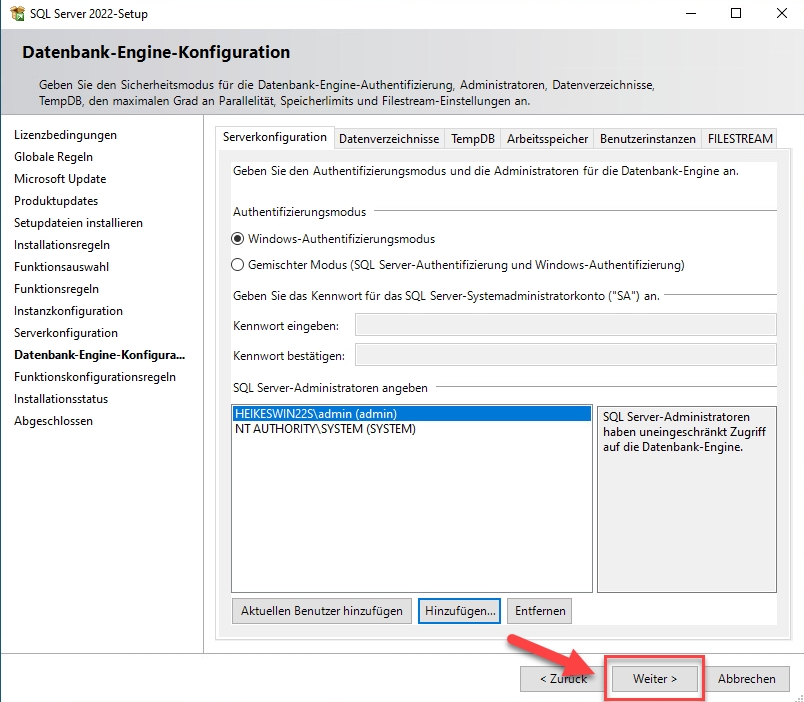The width and height of the screenshot is (804, 702).
Task: Click Setupdateien installieren step
Action: 78,223
